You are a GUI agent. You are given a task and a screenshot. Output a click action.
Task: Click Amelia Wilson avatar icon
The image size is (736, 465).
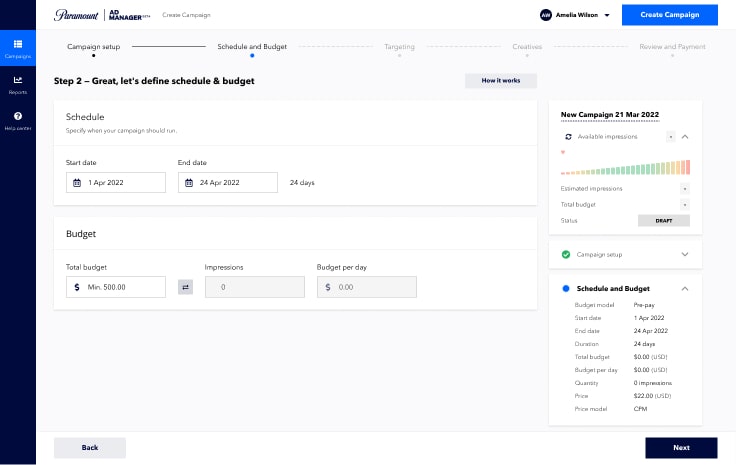(x=545, y=15)
